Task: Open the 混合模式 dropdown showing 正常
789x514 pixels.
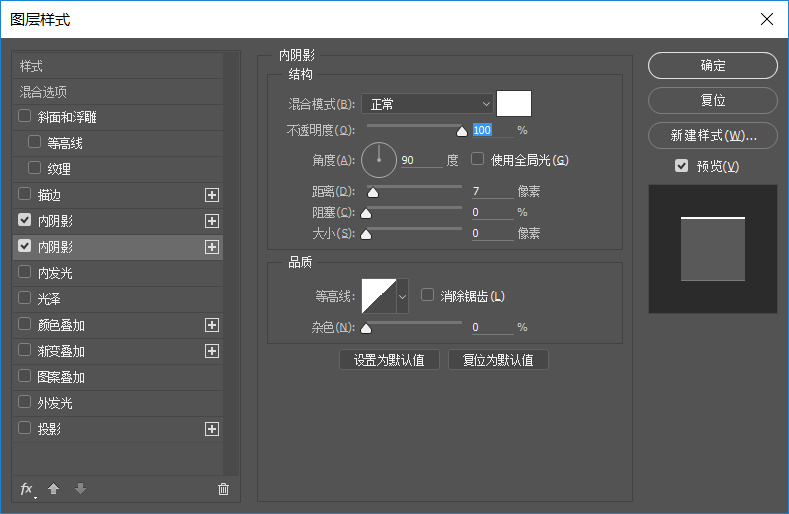Action: (428, 104)
